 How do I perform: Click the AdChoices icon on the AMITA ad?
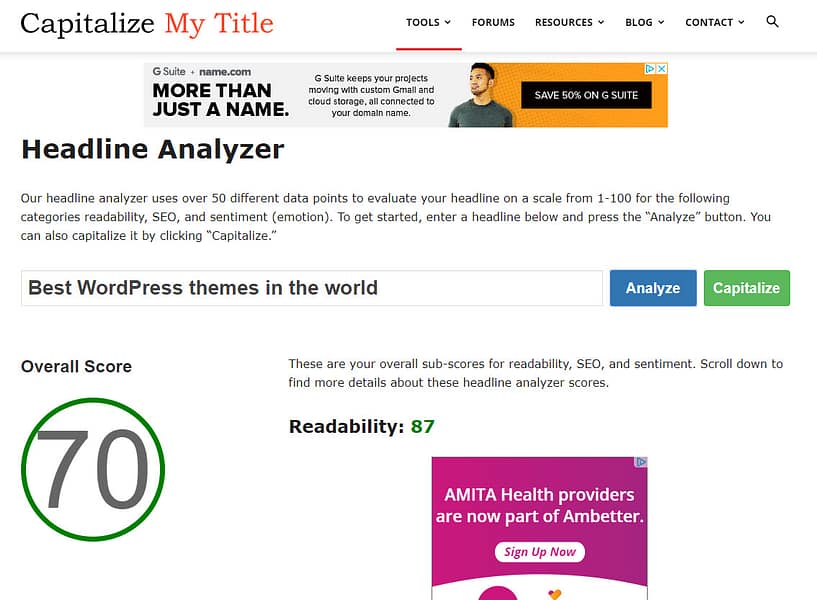tap(643, 461)
